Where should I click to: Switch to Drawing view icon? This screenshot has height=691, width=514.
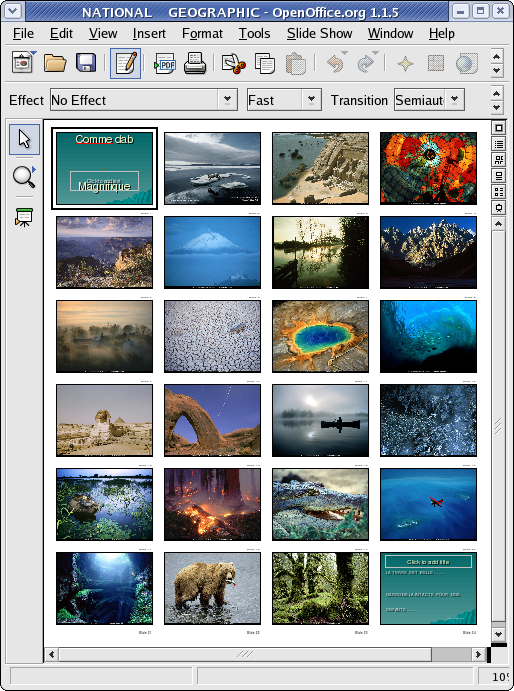(499, 128)
